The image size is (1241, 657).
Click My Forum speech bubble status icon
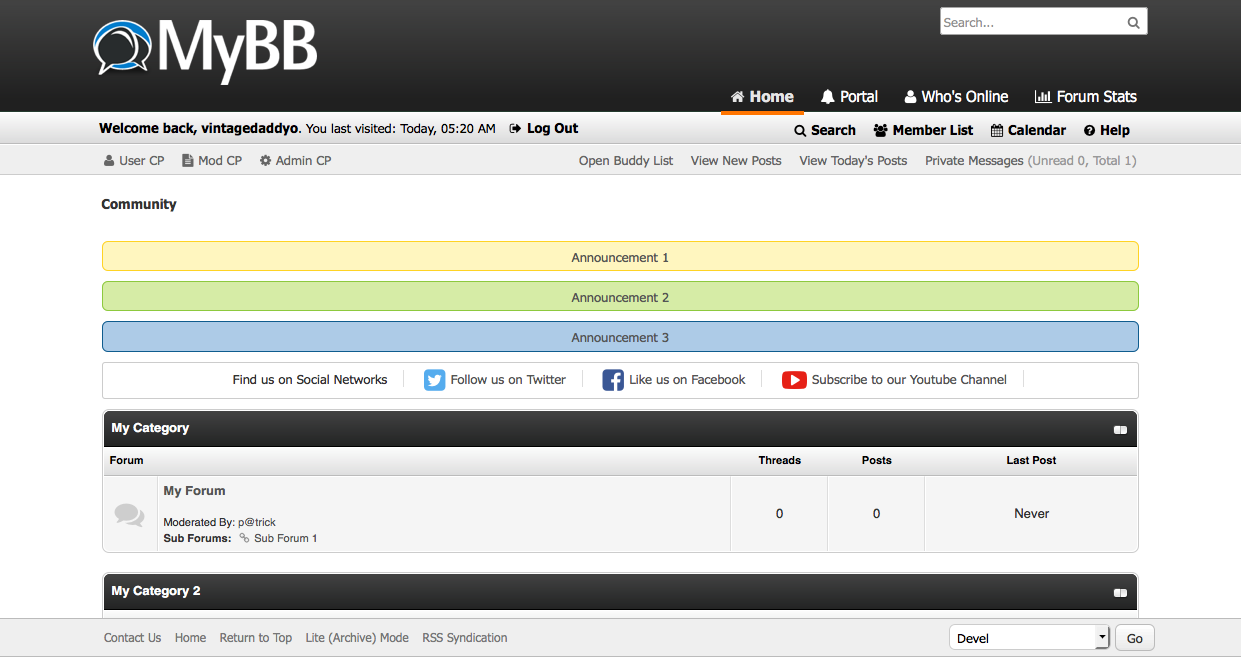click(x=129, y=515)
